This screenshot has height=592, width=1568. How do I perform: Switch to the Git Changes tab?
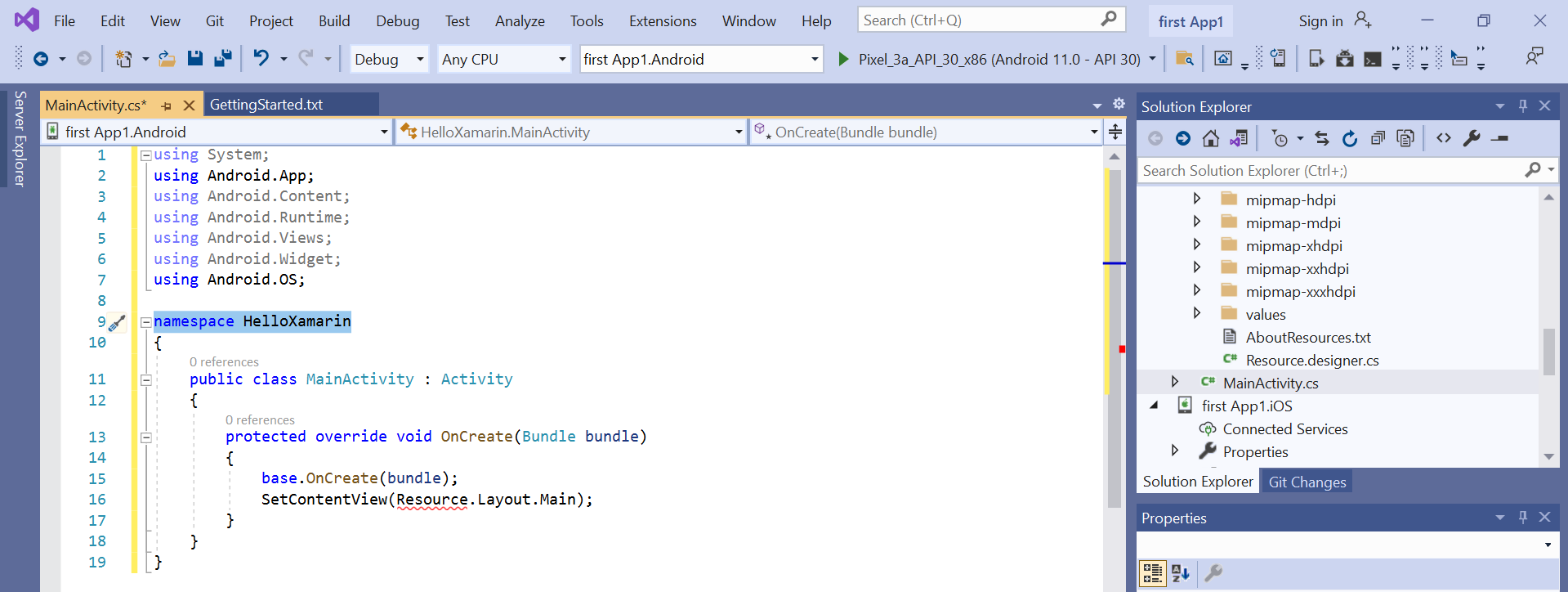[x=1307, y=482]
